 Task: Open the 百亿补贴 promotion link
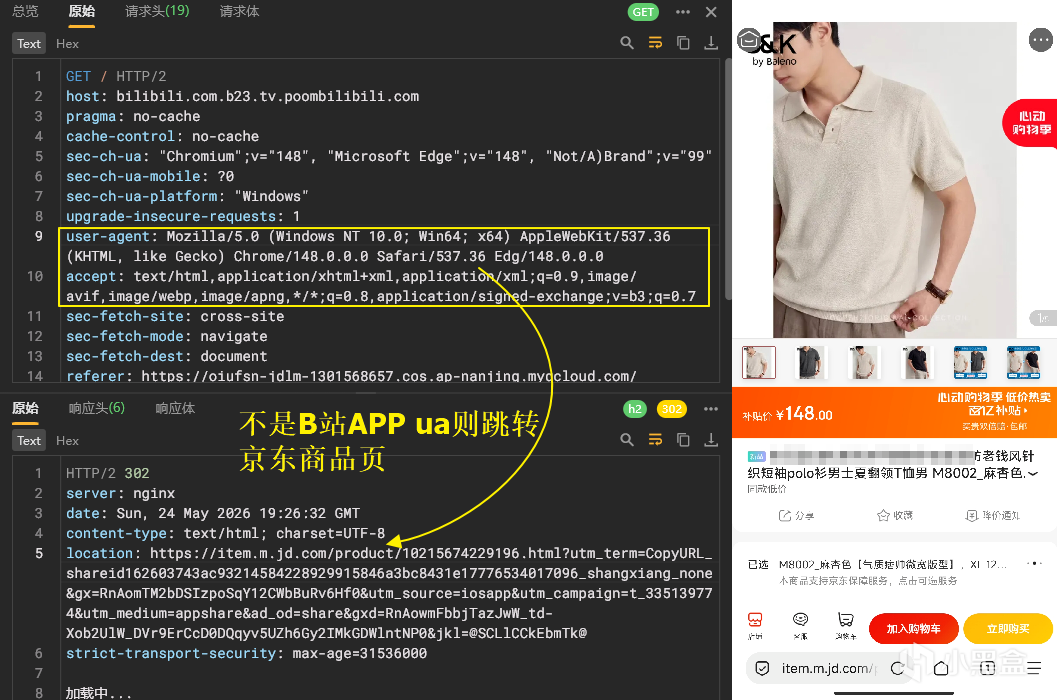tap(998, 411)
